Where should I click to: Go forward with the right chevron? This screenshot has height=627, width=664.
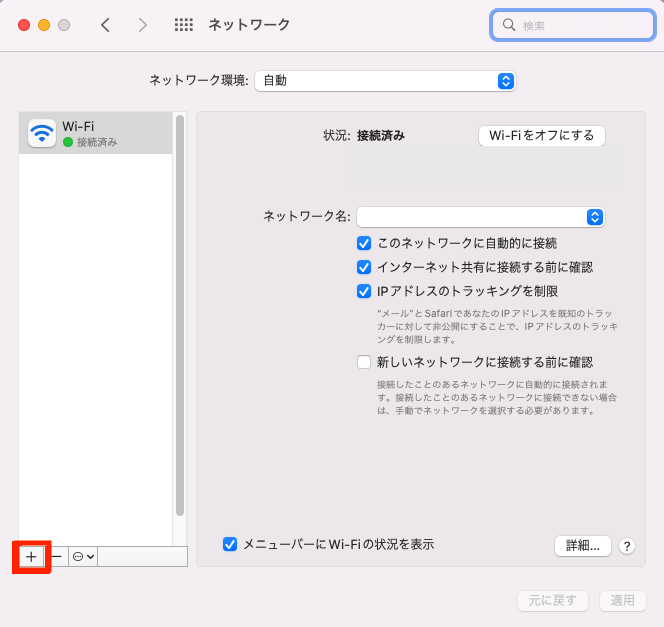coord(143,25)
